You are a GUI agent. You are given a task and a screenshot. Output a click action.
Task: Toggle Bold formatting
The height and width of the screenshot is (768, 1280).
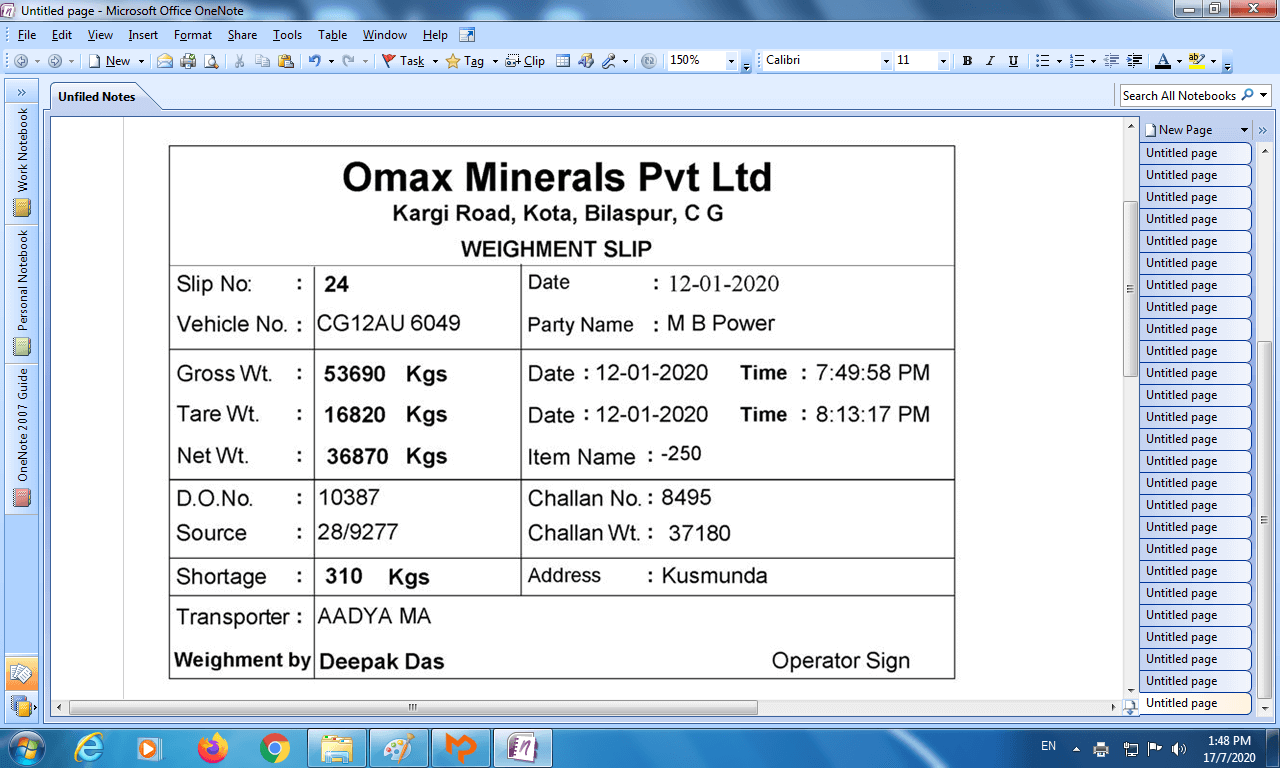(x=967, y=61)
